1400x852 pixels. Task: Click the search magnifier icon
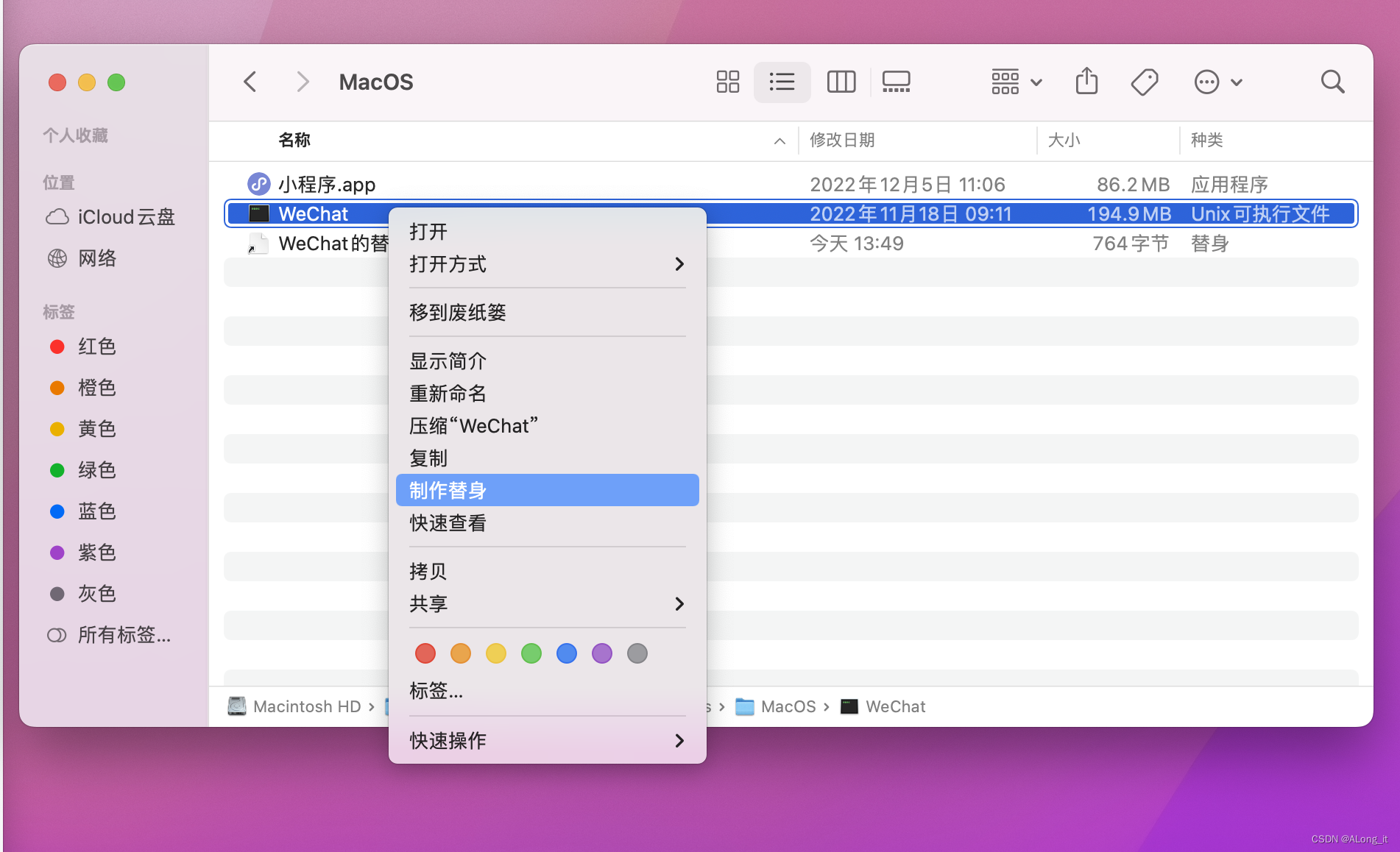(x=1332, y=82)
